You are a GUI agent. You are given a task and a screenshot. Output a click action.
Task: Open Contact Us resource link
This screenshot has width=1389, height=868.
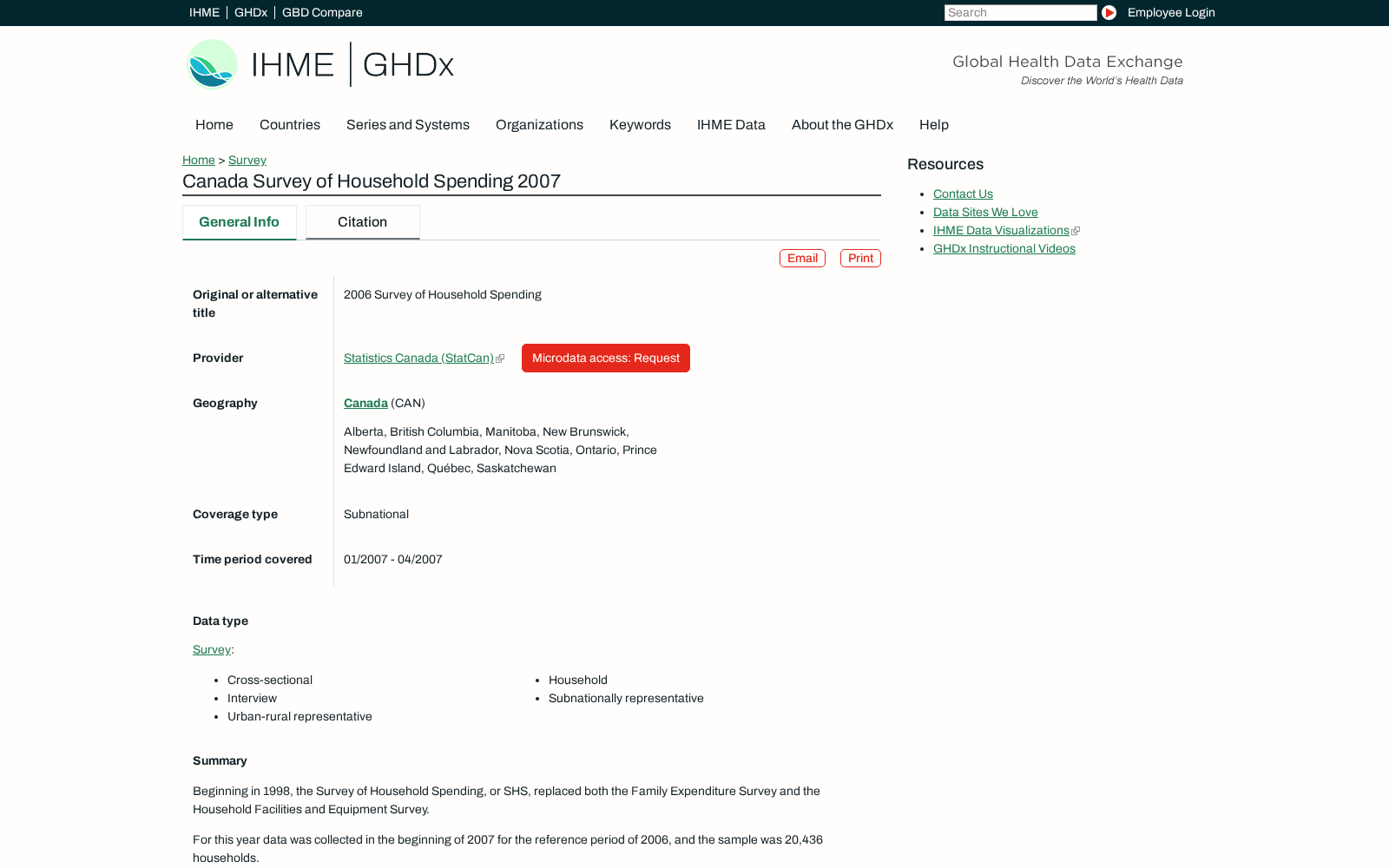963,194
